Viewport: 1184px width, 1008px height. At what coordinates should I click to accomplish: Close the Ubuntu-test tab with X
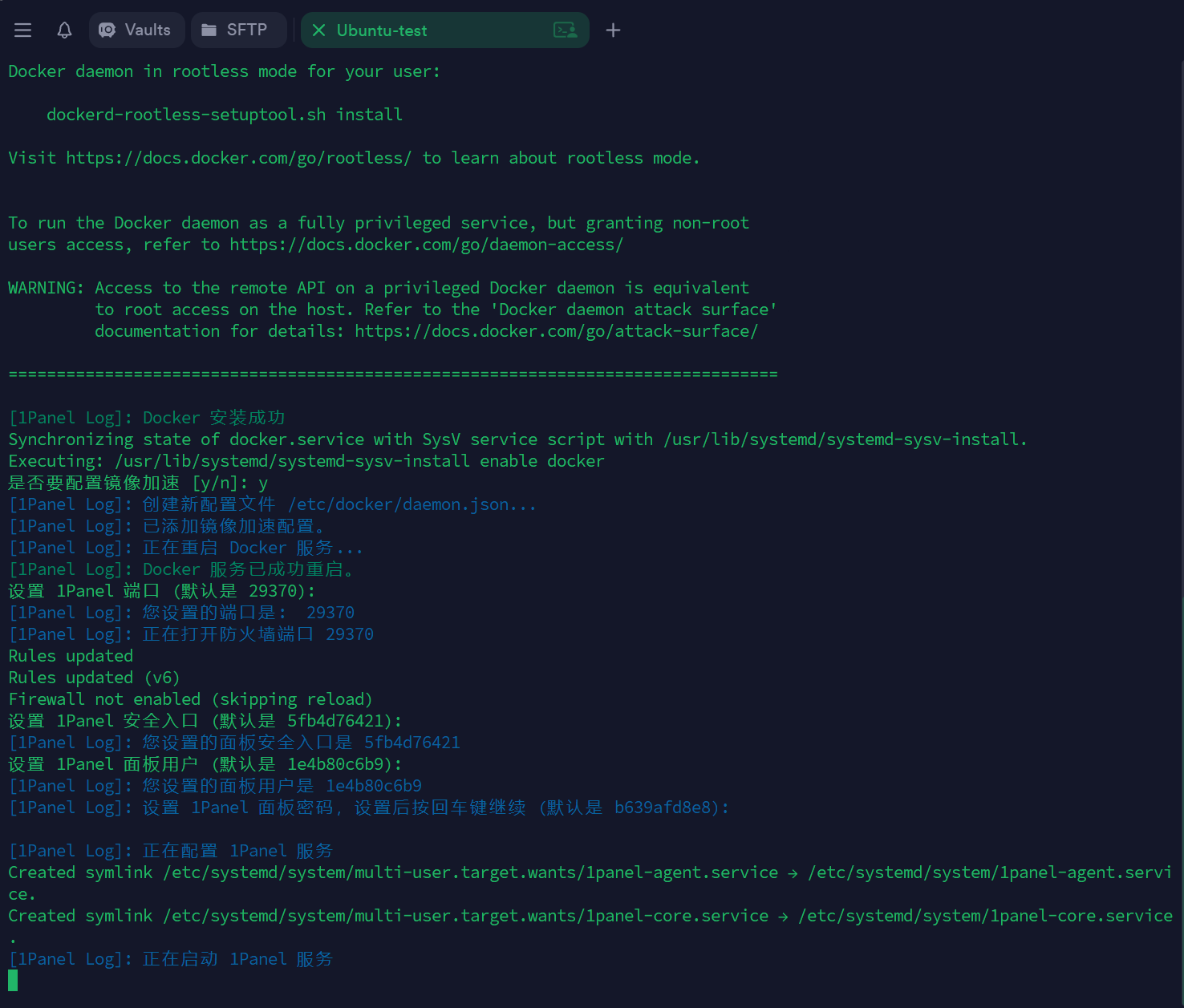318,30
